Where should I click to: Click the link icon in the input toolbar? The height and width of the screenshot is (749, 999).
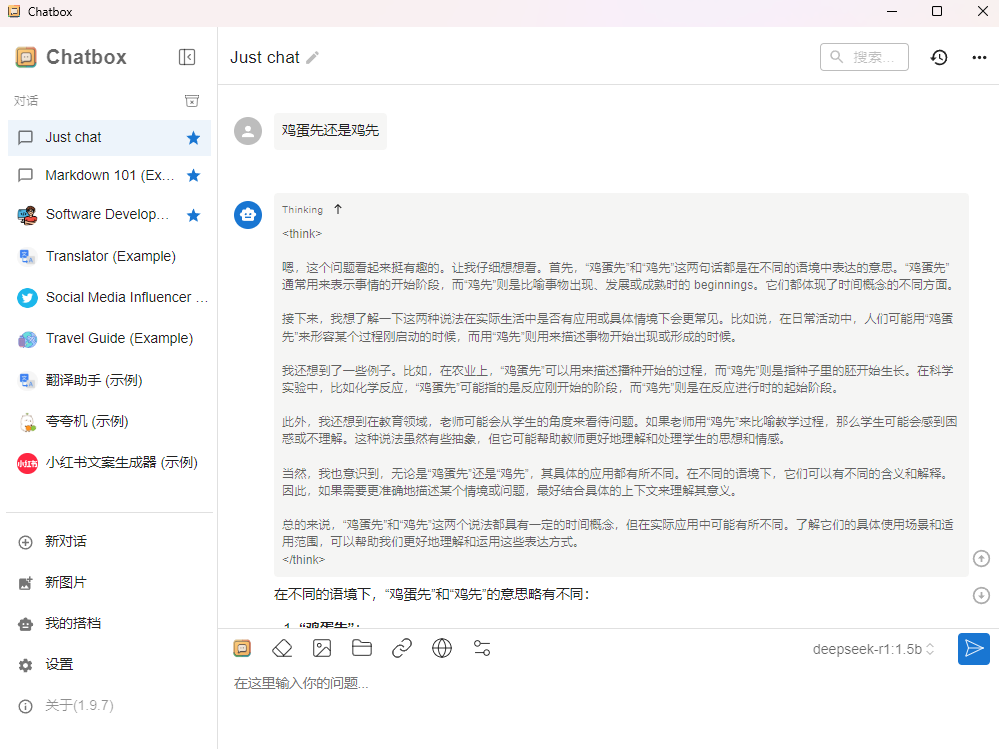402,648
